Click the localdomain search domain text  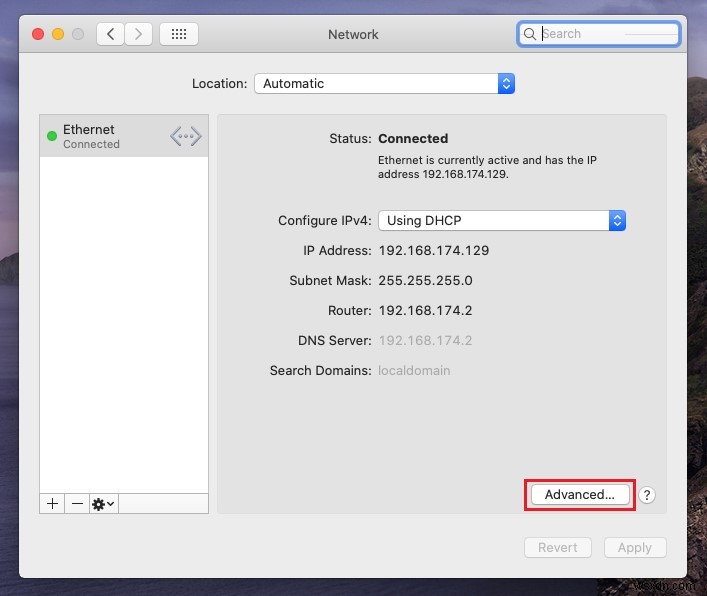414,371
